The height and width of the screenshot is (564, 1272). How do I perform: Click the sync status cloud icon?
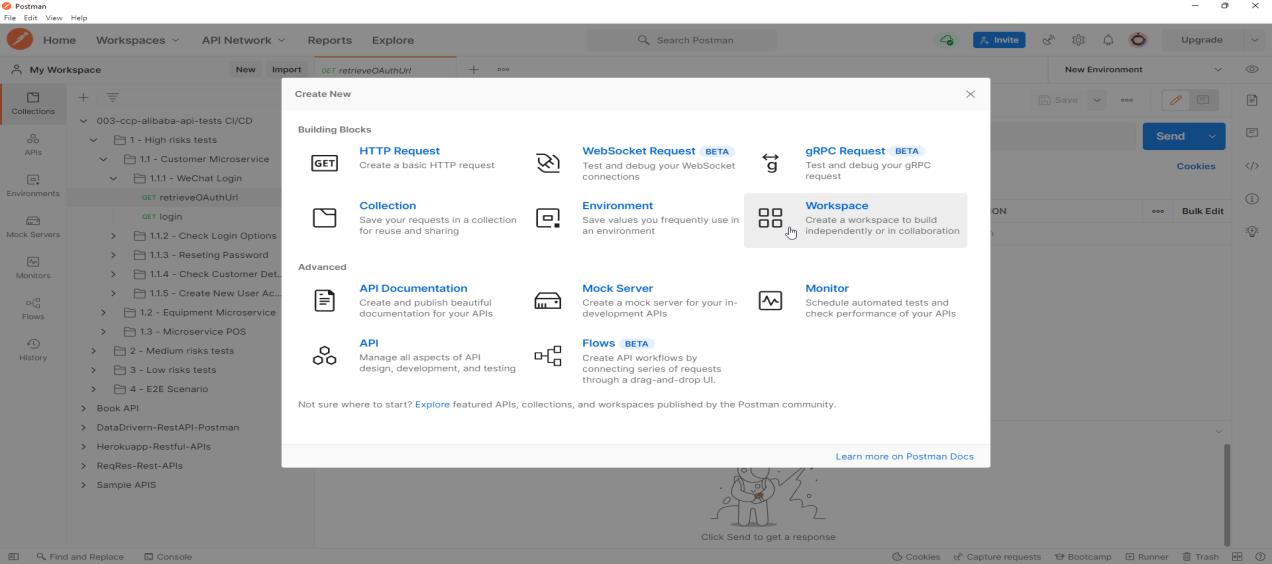click(x=945, y=40)
